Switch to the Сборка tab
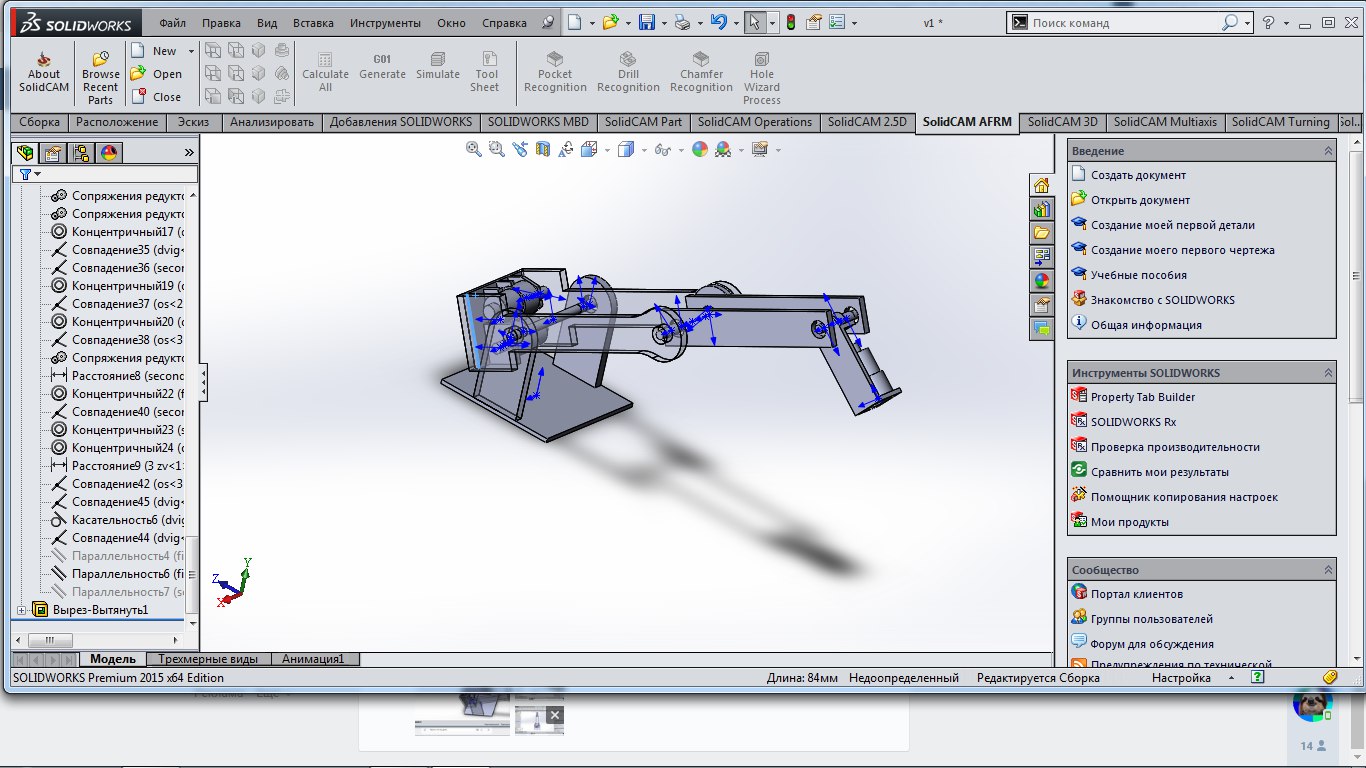This screenshot has height=768, width=1366. coord(39,122)
